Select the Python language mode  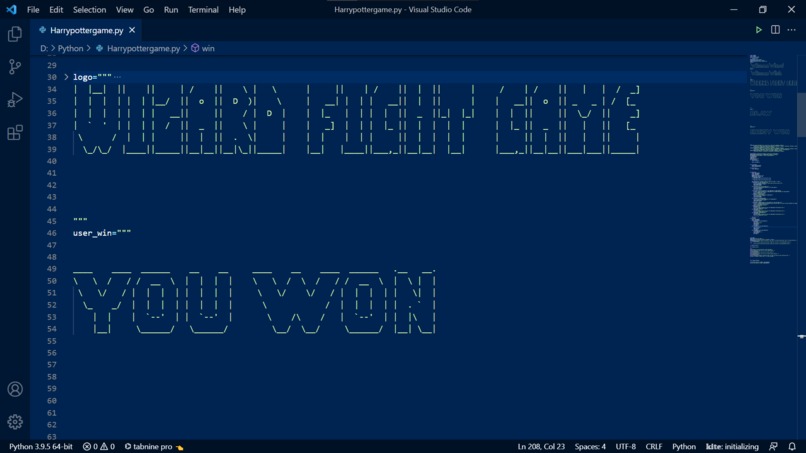[684, 446]
